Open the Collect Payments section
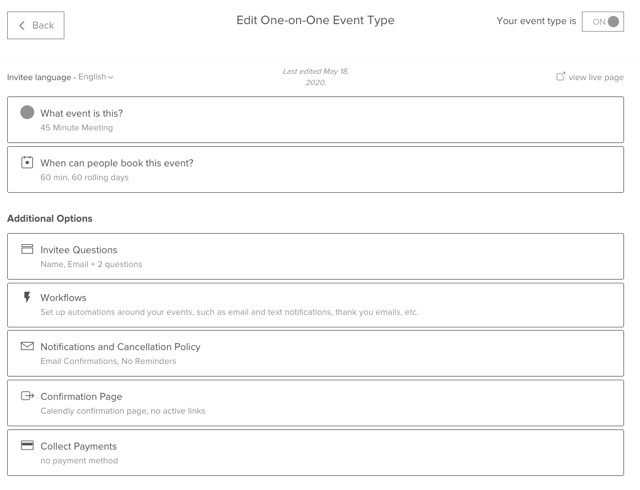Image resolution: width=640 pixels, height=490 pixels. (315, 452)
